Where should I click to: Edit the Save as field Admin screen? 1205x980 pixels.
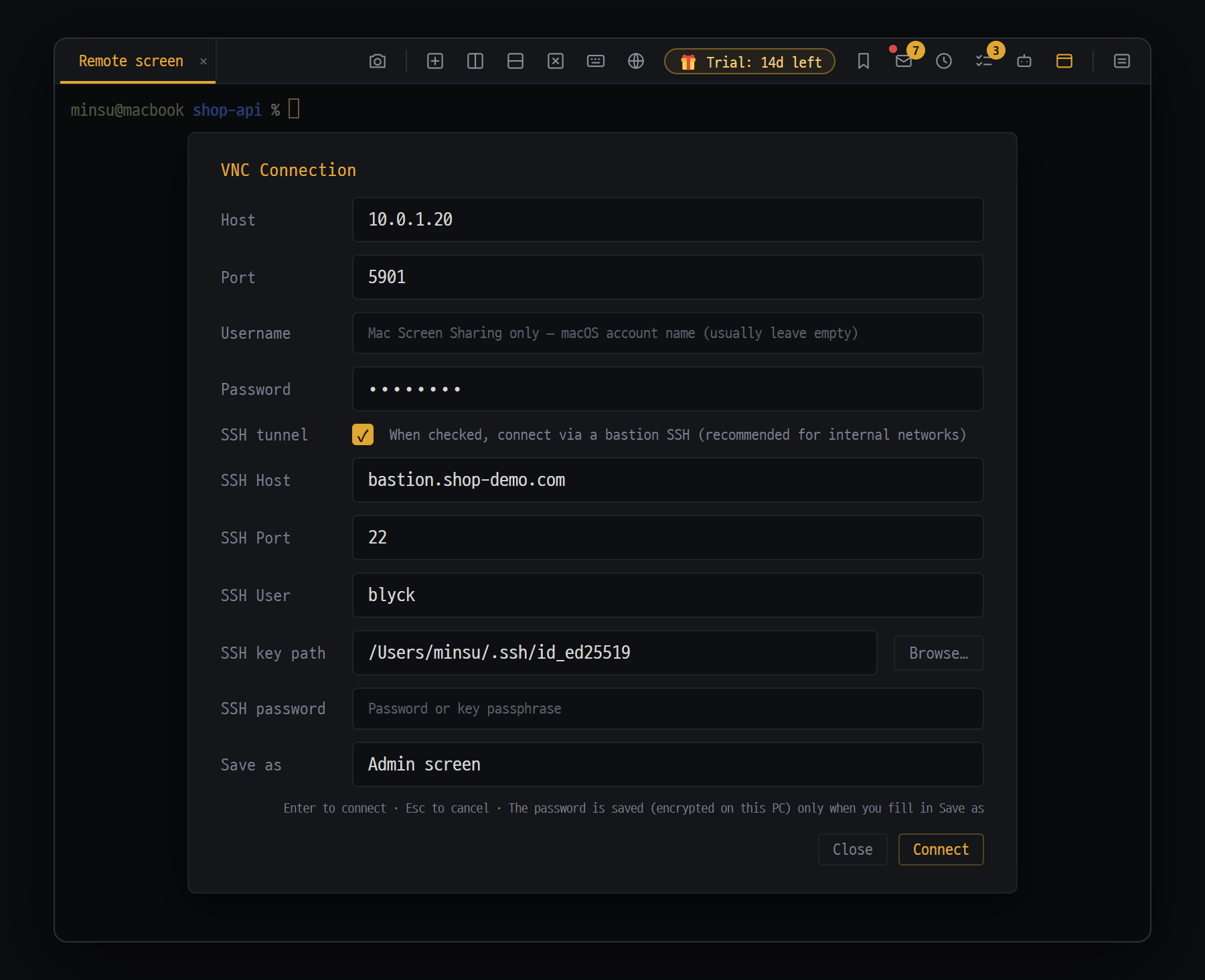pyautogui.click(x=667, y=764)
